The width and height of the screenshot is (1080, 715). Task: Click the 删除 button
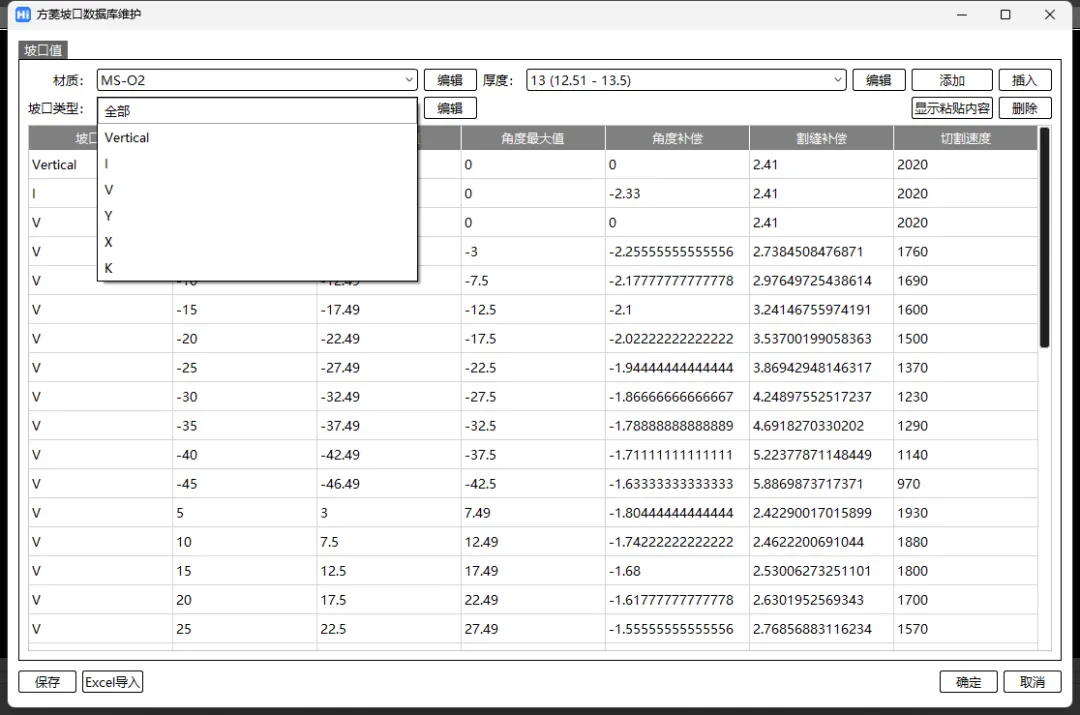(1025, 108)
